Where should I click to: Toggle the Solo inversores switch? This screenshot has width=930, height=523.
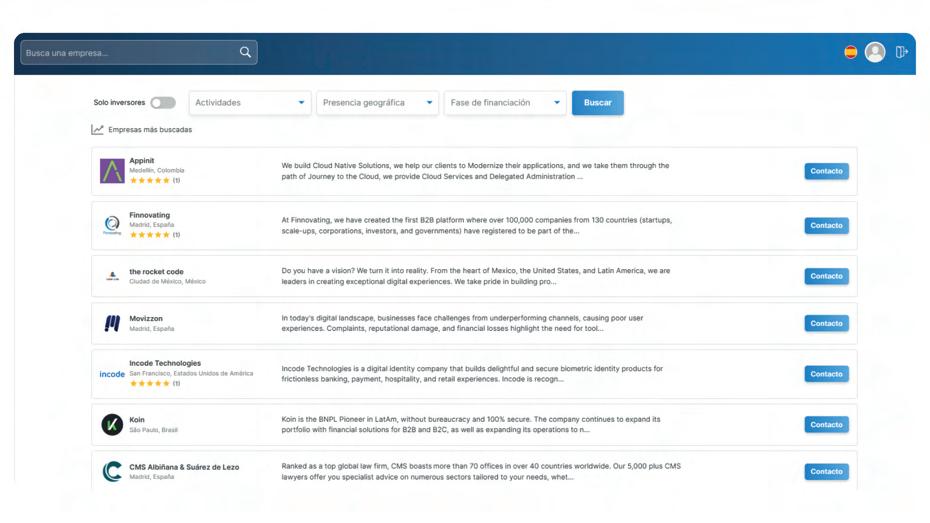click(x=163, y=103)
